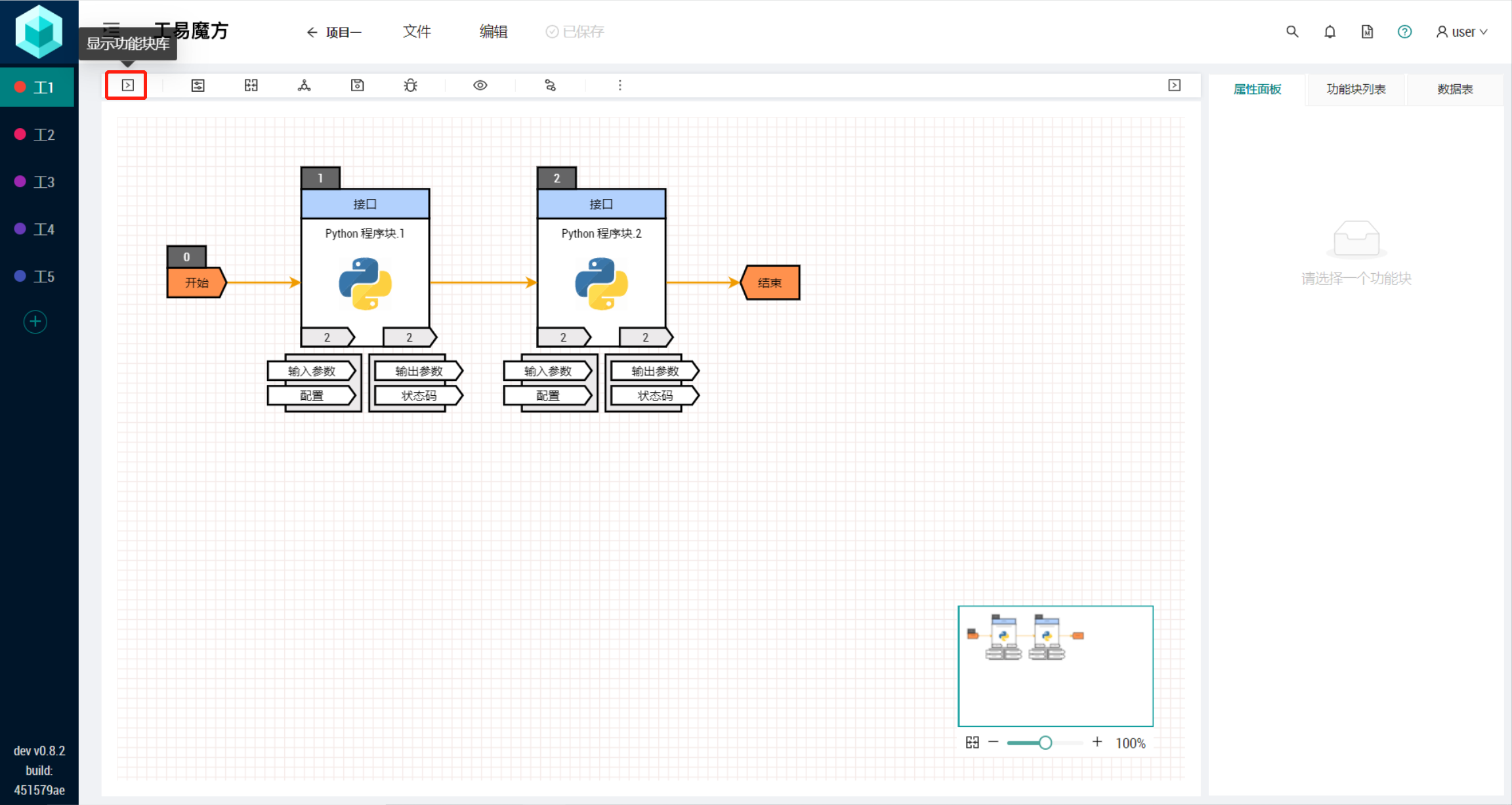This screenshot has width=1512, height=805.
Task: Click the search magnifier icon
Action: coord(1292,32)
